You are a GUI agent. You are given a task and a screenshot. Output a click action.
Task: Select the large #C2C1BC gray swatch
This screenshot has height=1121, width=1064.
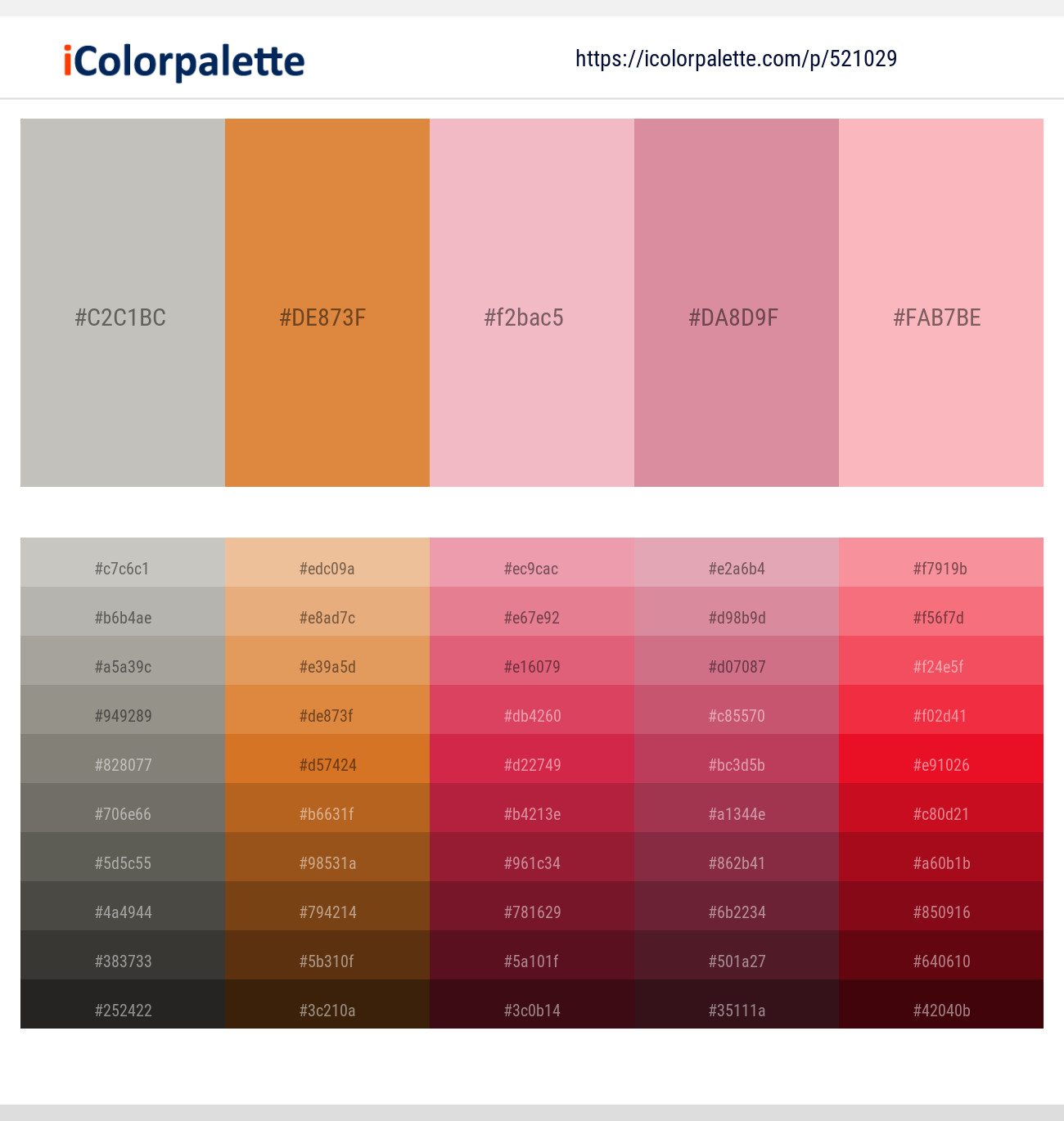coord(123,303)
